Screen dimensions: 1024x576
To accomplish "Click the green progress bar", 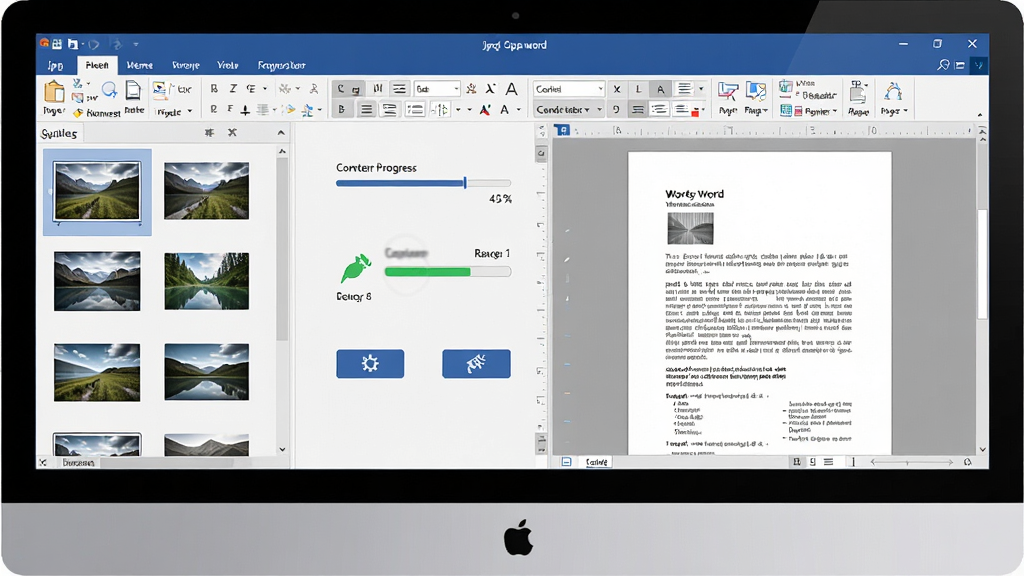I will coord(447,272).
